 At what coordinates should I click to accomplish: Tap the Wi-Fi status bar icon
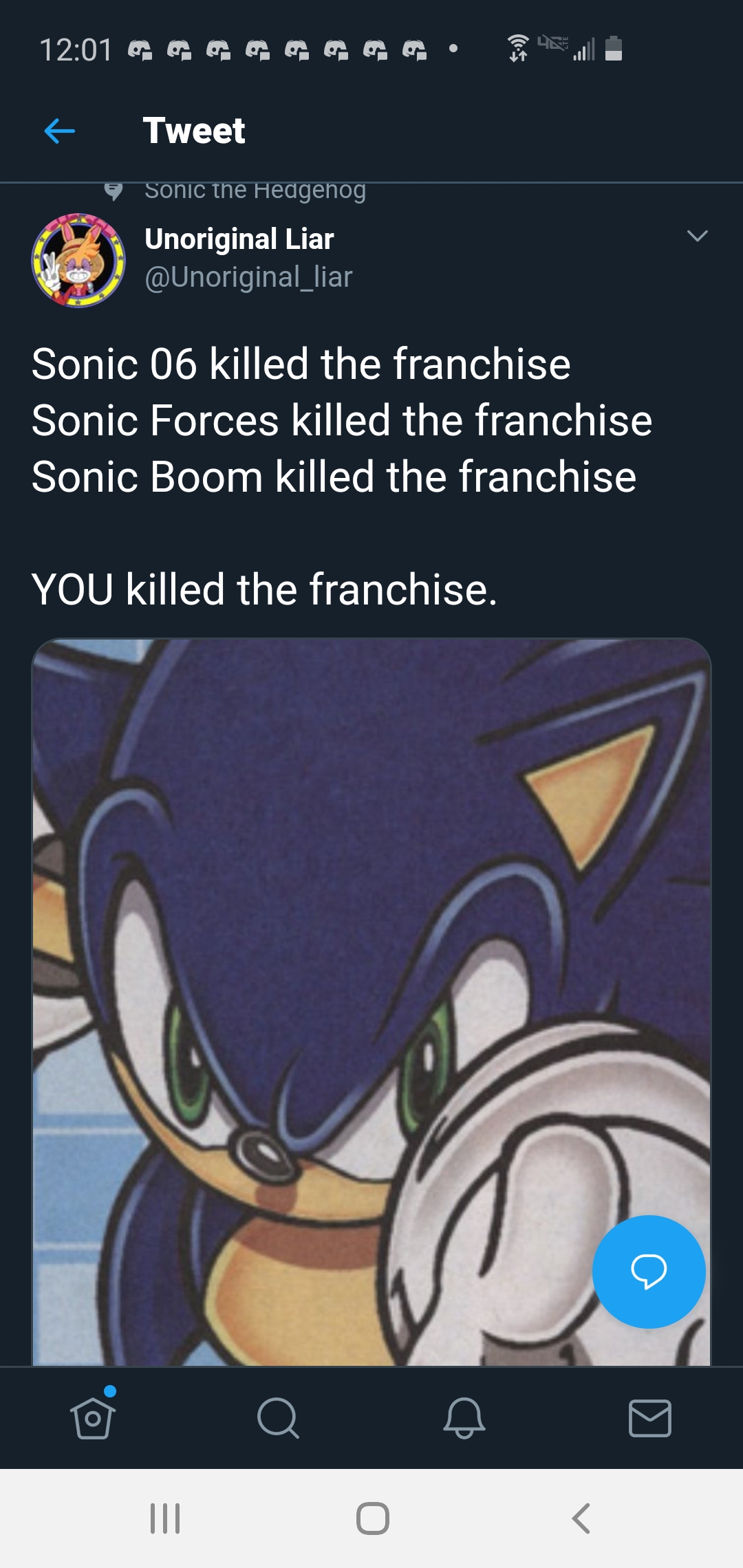(x=518, y=48)
